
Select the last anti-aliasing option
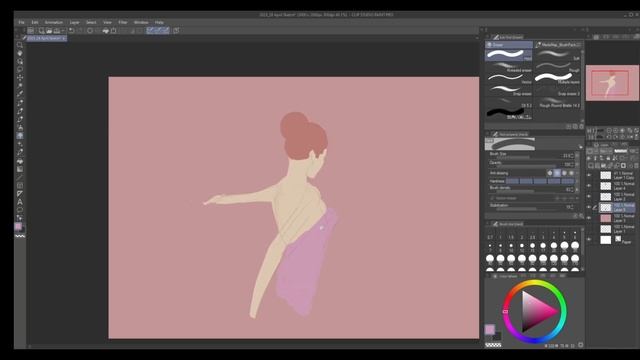(x=571, y=173)
